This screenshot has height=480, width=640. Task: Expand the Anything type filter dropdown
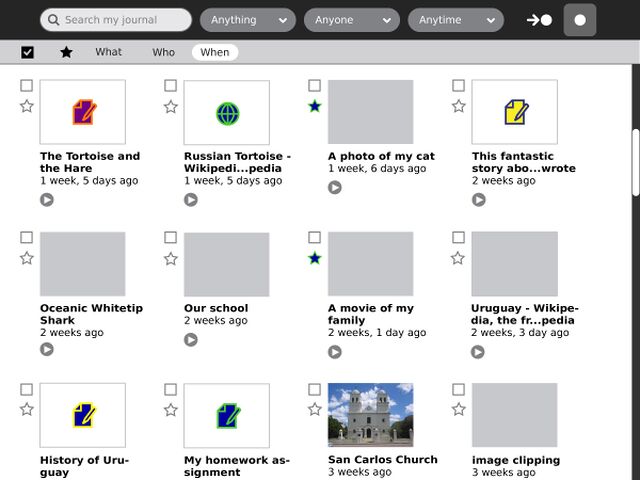click(x=247, y=20)
